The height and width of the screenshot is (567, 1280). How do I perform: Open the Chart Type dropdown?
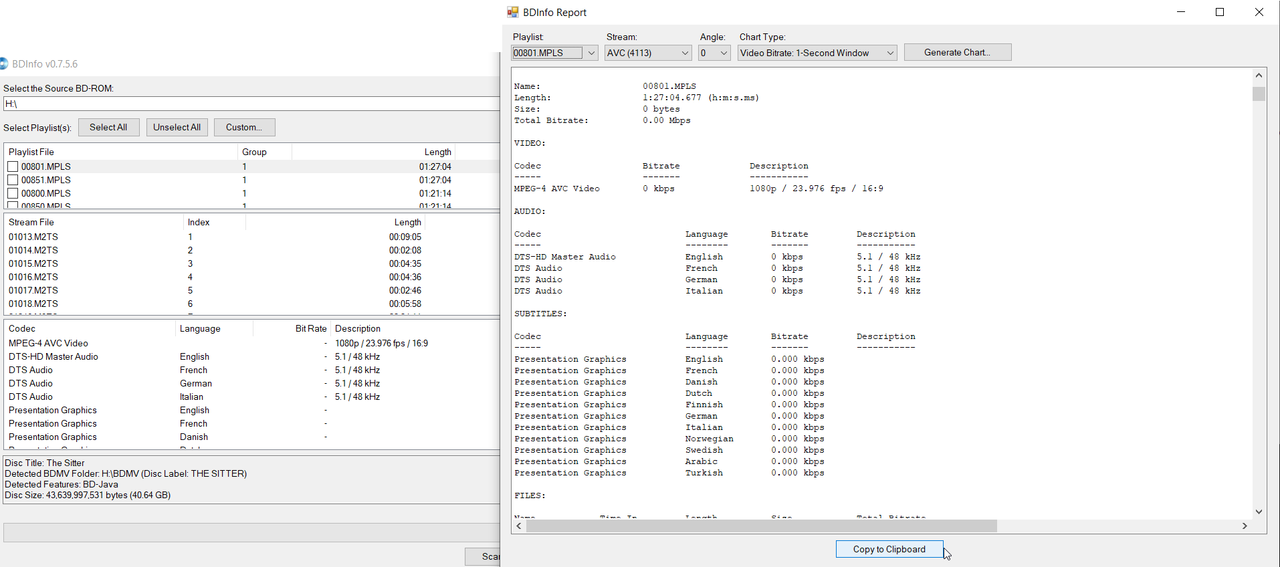(817, 53)
